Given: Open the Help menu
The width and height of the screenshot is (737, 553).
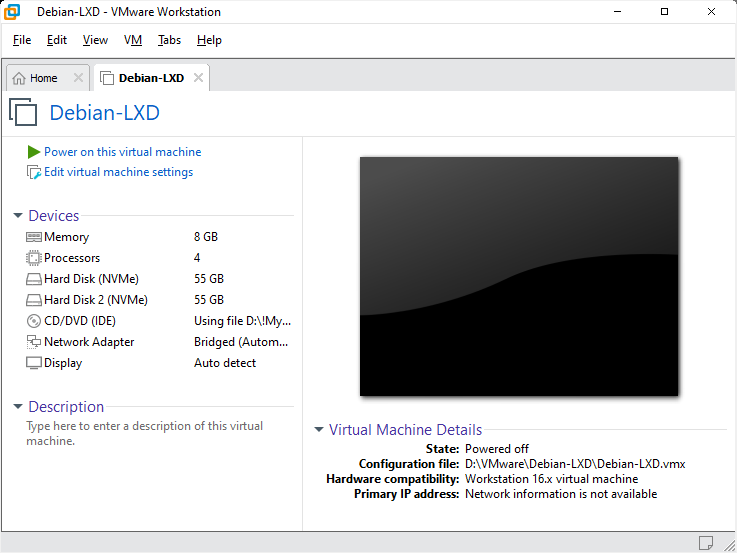Looking at the screenshot, I should [209, 40].
